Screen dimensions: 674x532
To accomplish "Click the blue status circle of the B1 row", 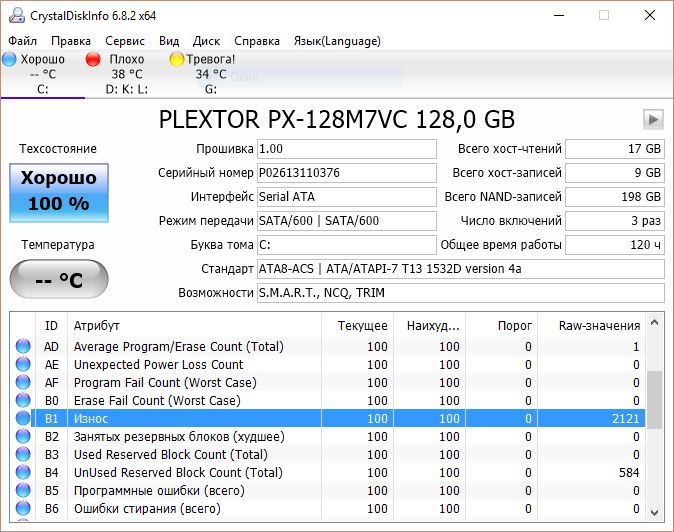I will pos(23,418).
